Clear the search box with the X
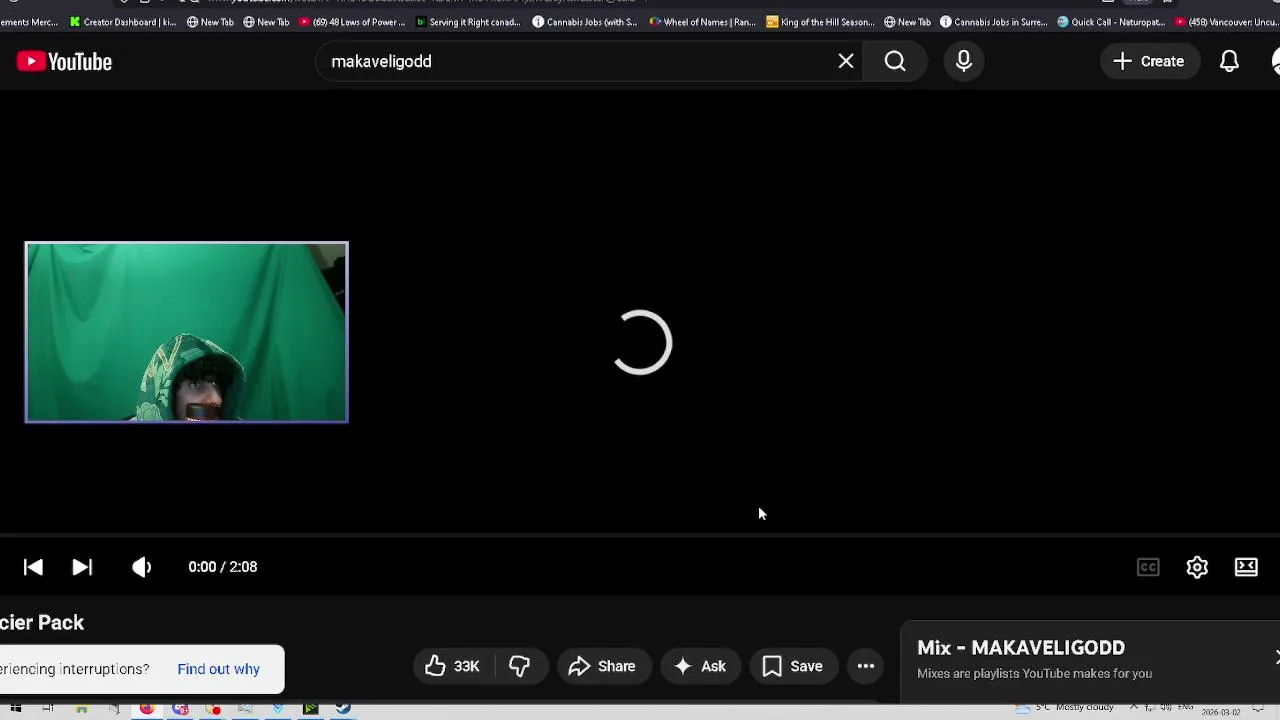Viewport: 1280px width, 720px height. point(846,62)
